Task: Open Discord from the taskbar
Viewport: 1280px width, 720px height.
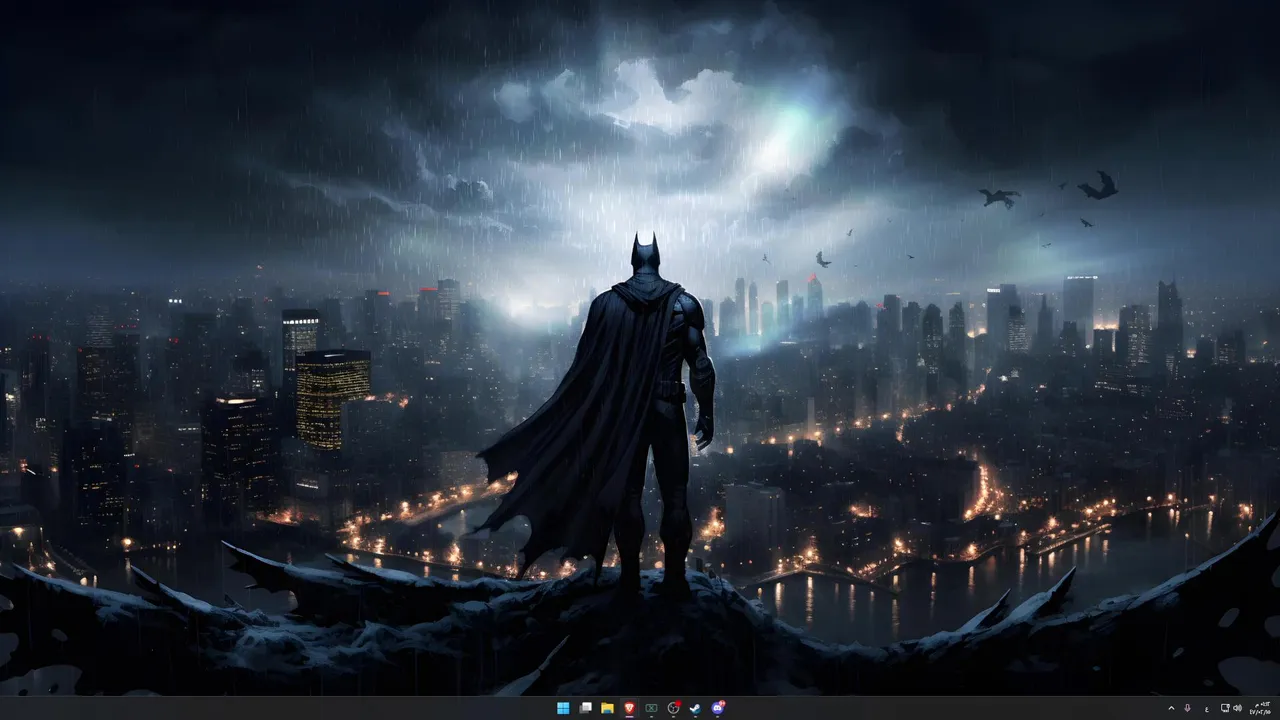Action: (718, 708)
